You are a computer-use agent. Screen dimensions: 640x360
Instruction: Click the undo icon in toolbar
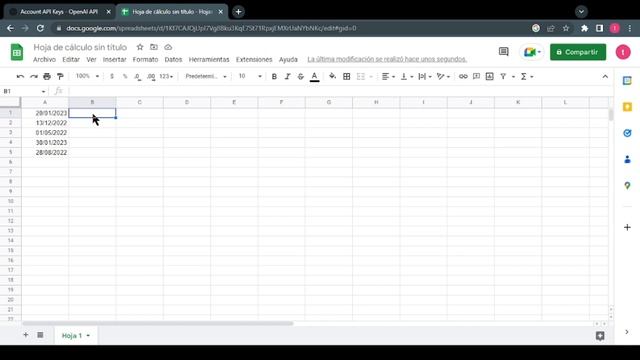click(20, 76)
